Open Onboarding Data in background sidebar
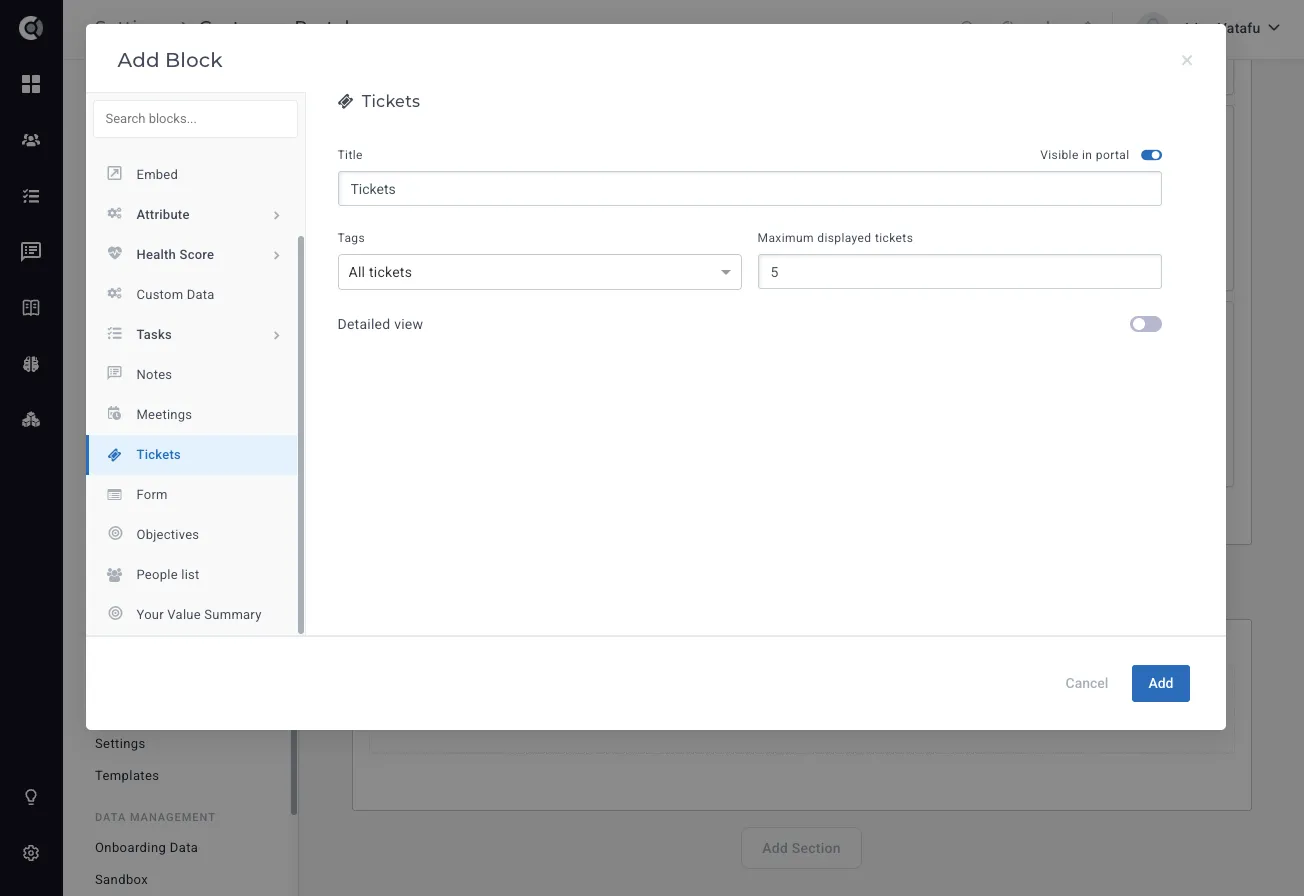The height and width of the screenshot is (896, 1304). [146, 847]
